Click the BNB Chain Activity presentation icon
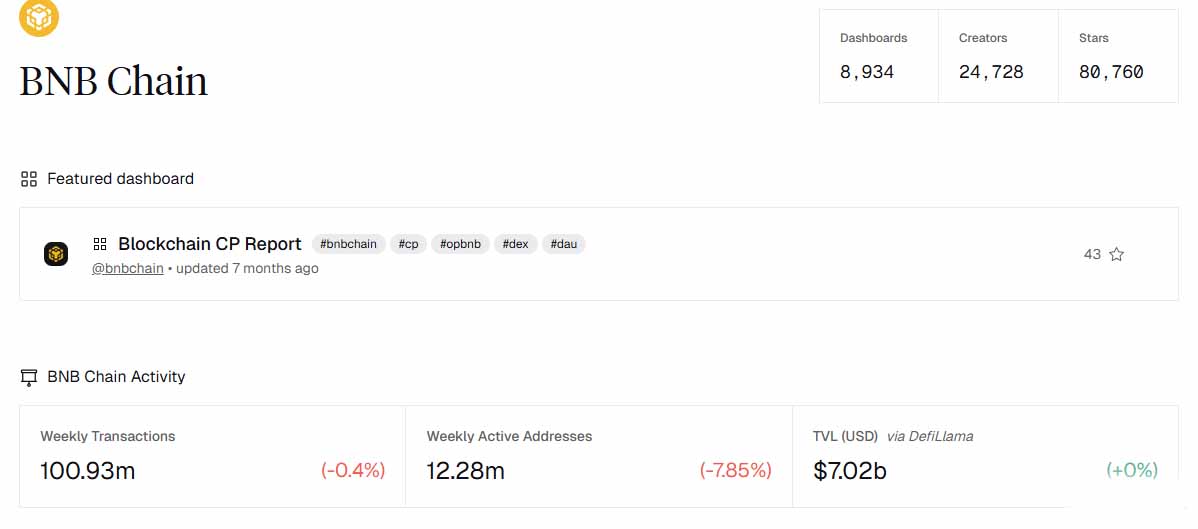 29,377
